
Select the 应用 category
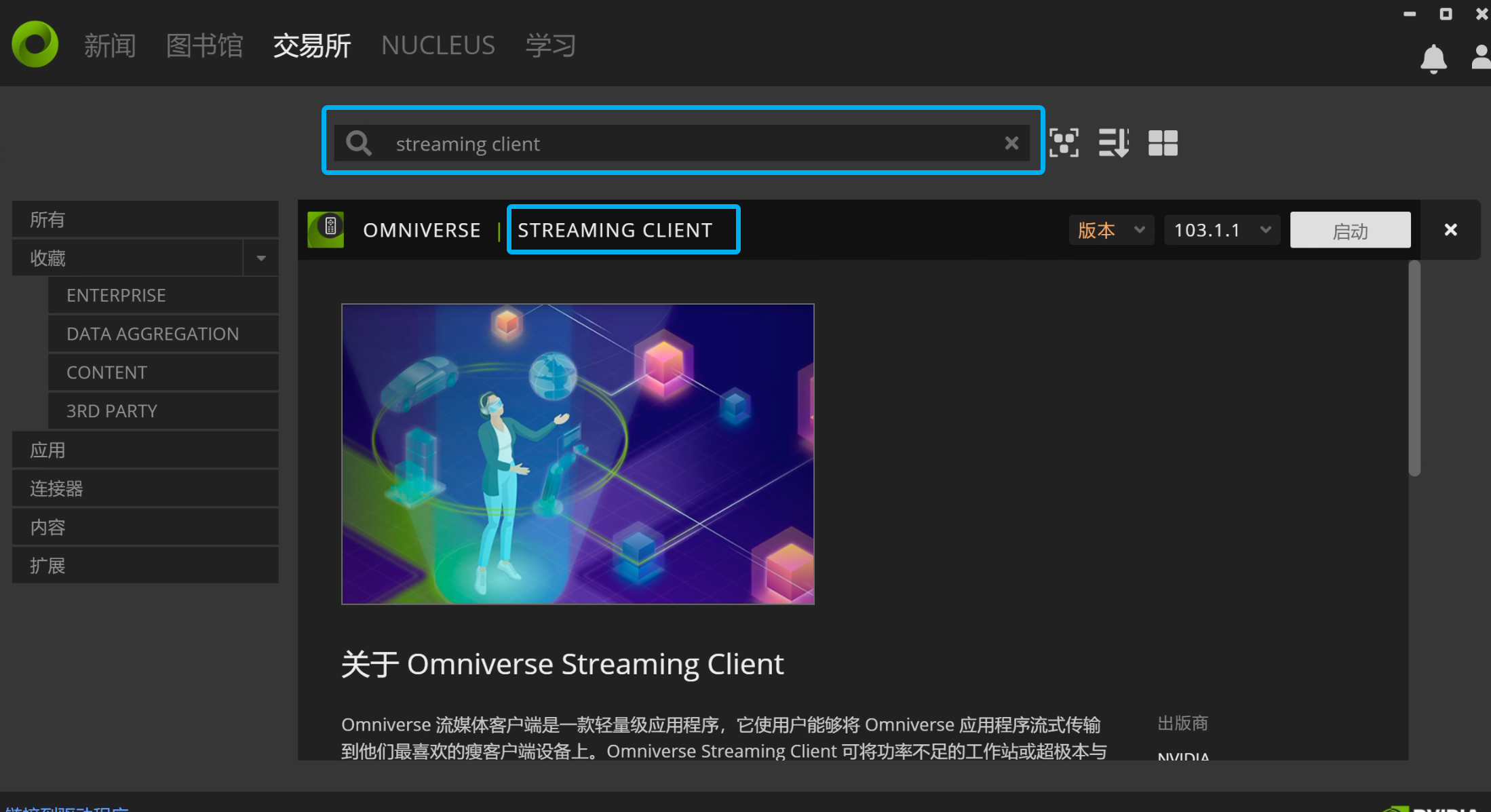click(145, 450)
